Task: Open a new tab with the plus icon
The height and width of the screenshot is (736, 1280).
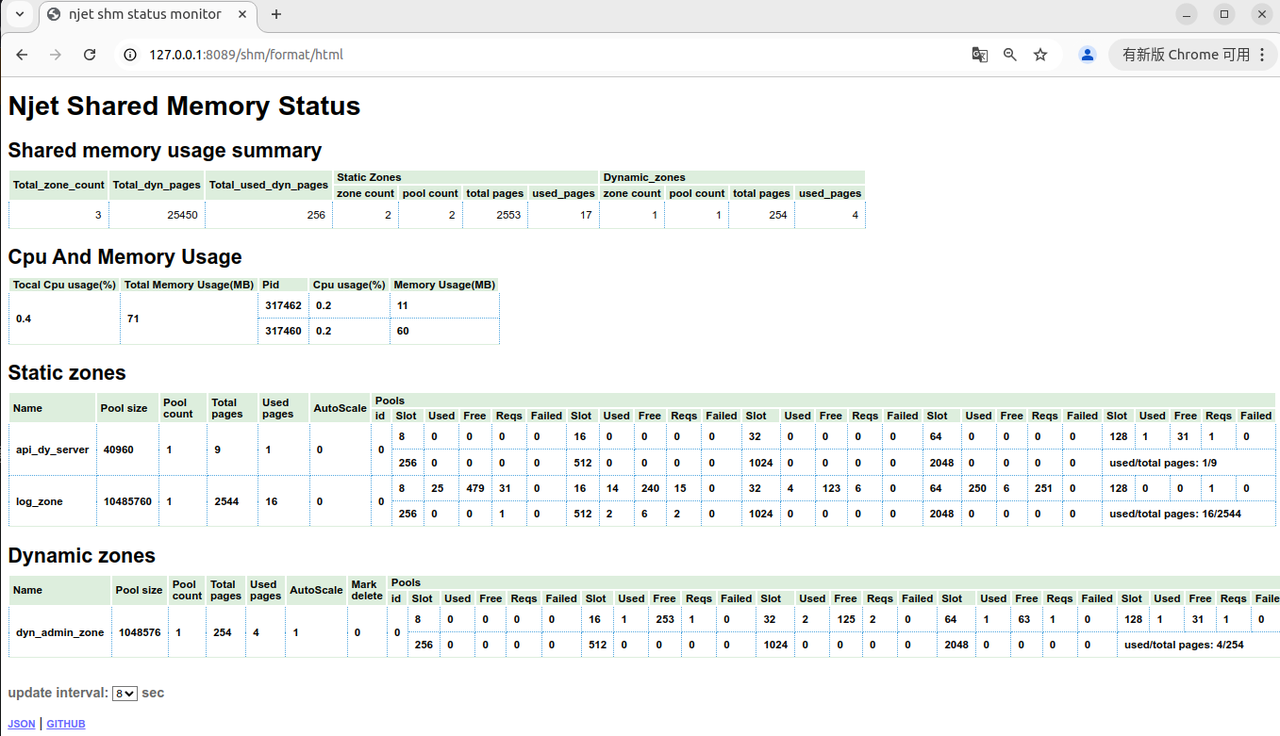Action: pos(276,14)
